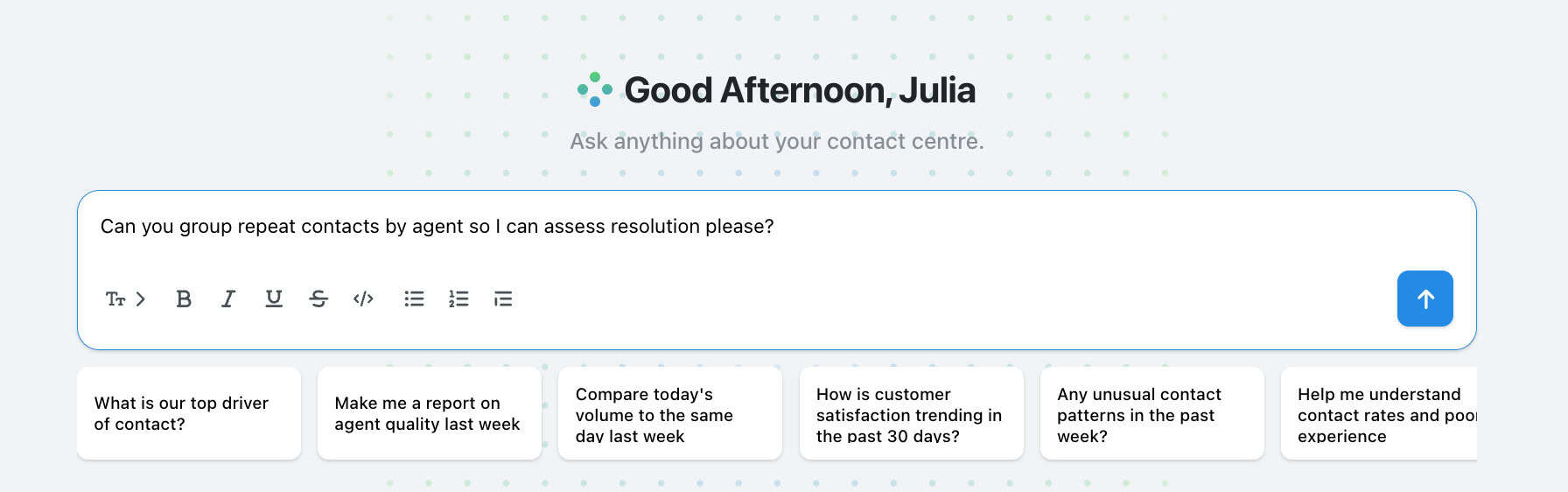Click the colorful dots logo beside the greeting
Image resolution: width=1568 pixels, height=492 pixels.
pyautogui.click(x=595, y=89)
